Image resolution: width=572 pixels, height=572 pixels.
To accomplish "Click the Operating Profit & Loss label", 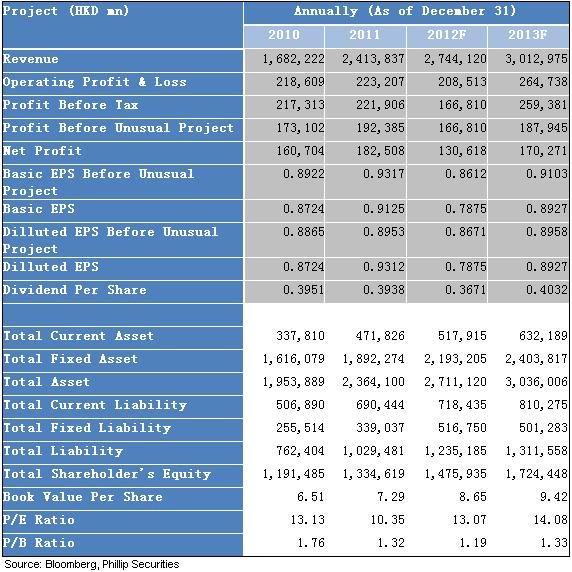I will click(94, 82).
